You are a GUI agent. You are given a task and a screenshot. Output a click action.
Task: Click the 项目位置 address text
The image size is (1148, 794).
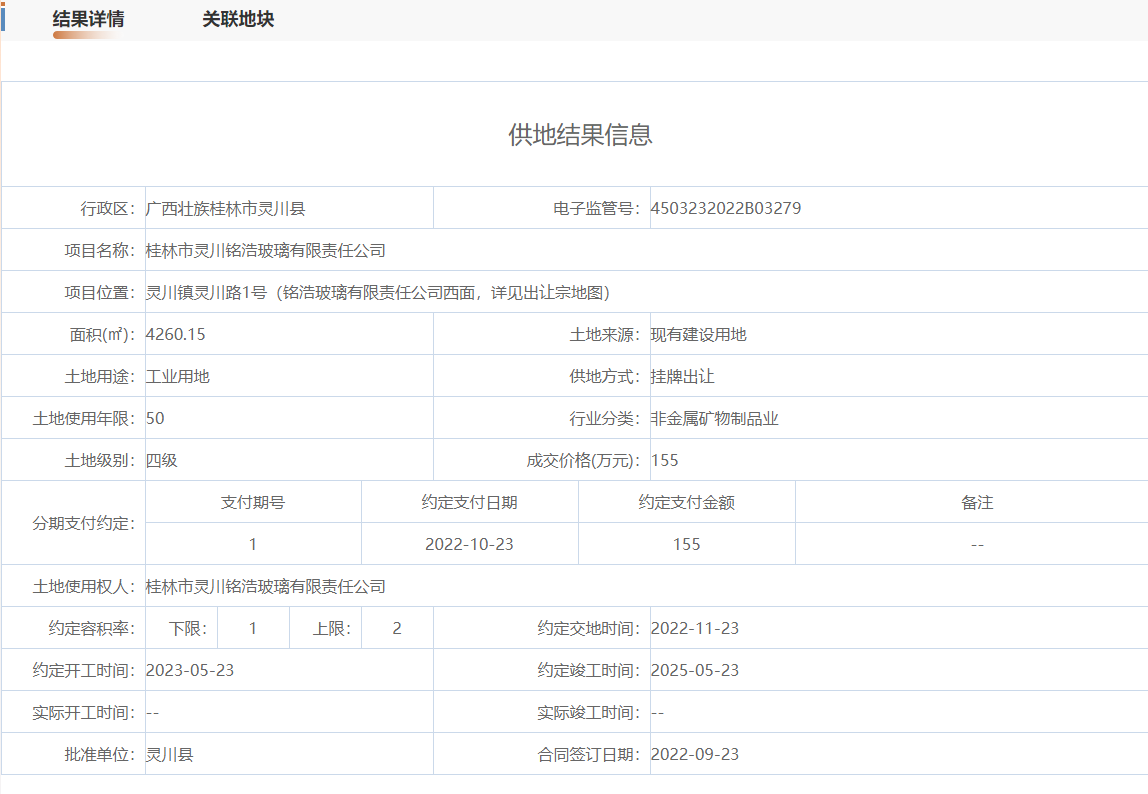click(377, 293)
